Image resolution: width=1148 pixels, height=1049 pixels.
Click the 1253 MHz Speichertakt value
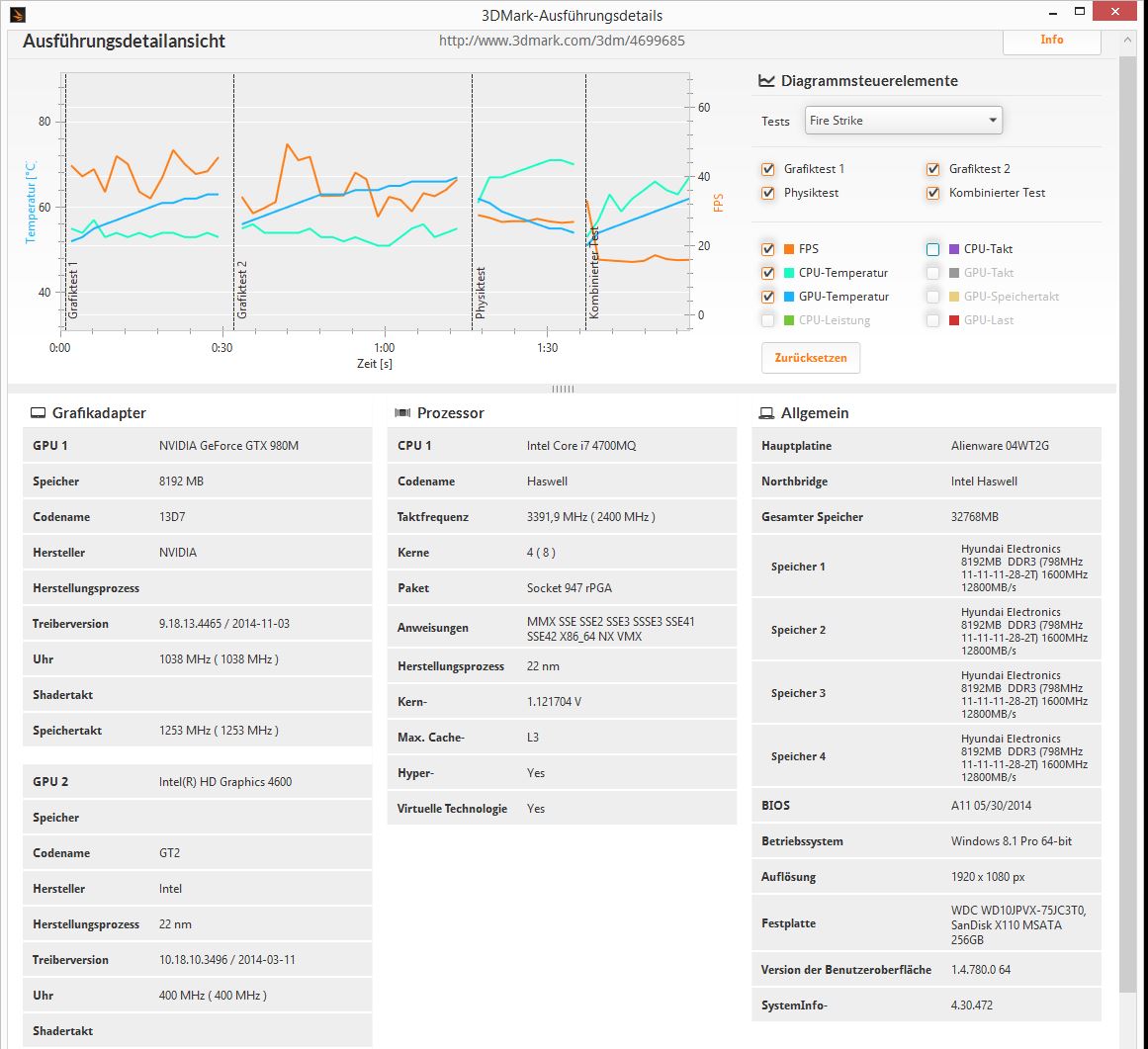tap(219, 731)
